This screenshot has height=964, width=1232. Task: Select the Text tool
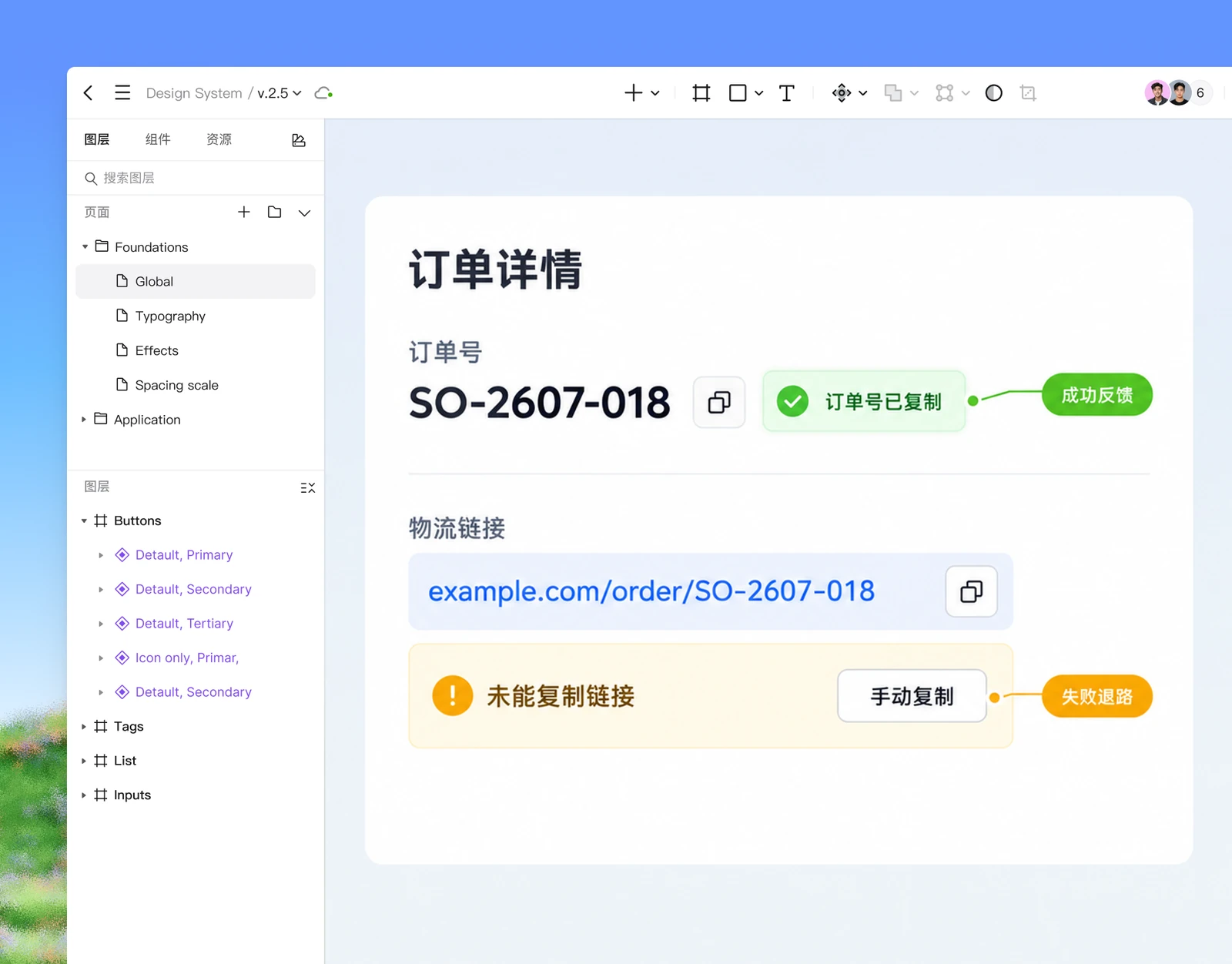click(x=786, y=93)
